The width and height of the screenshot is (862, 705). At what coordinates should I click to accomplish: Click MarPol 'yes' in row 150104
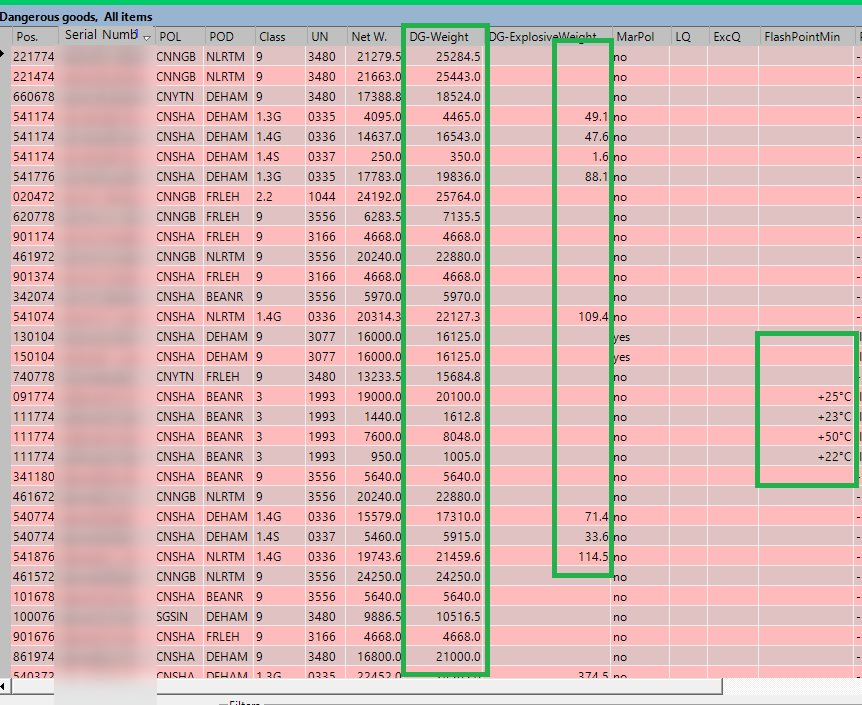[x=622, y=357]
